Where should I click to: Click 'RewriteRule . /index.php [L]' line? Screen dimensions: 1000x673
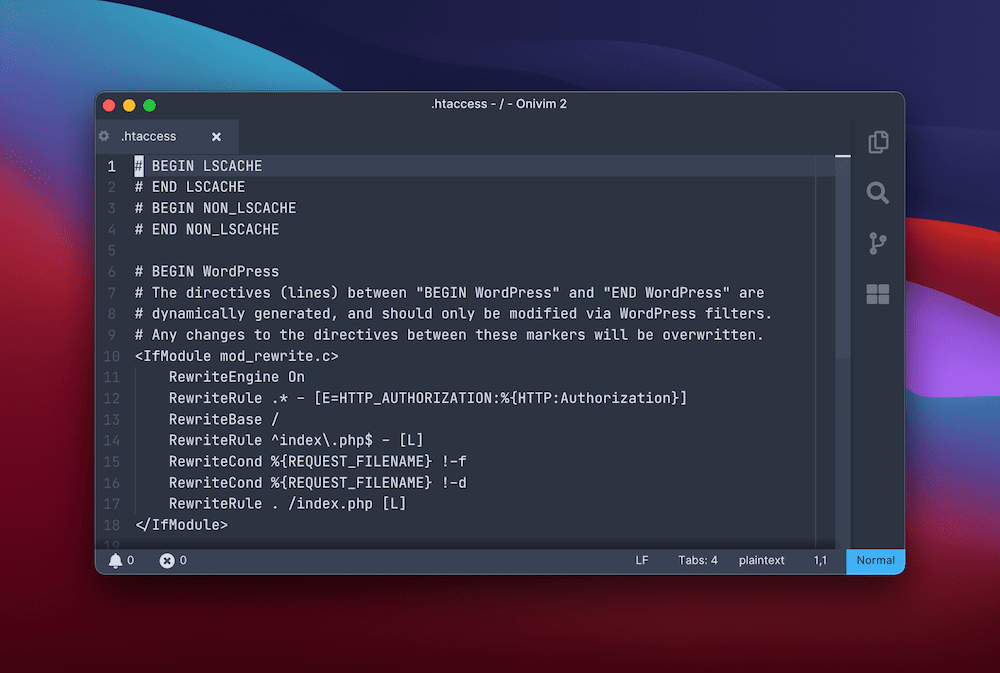click(288, 503)
